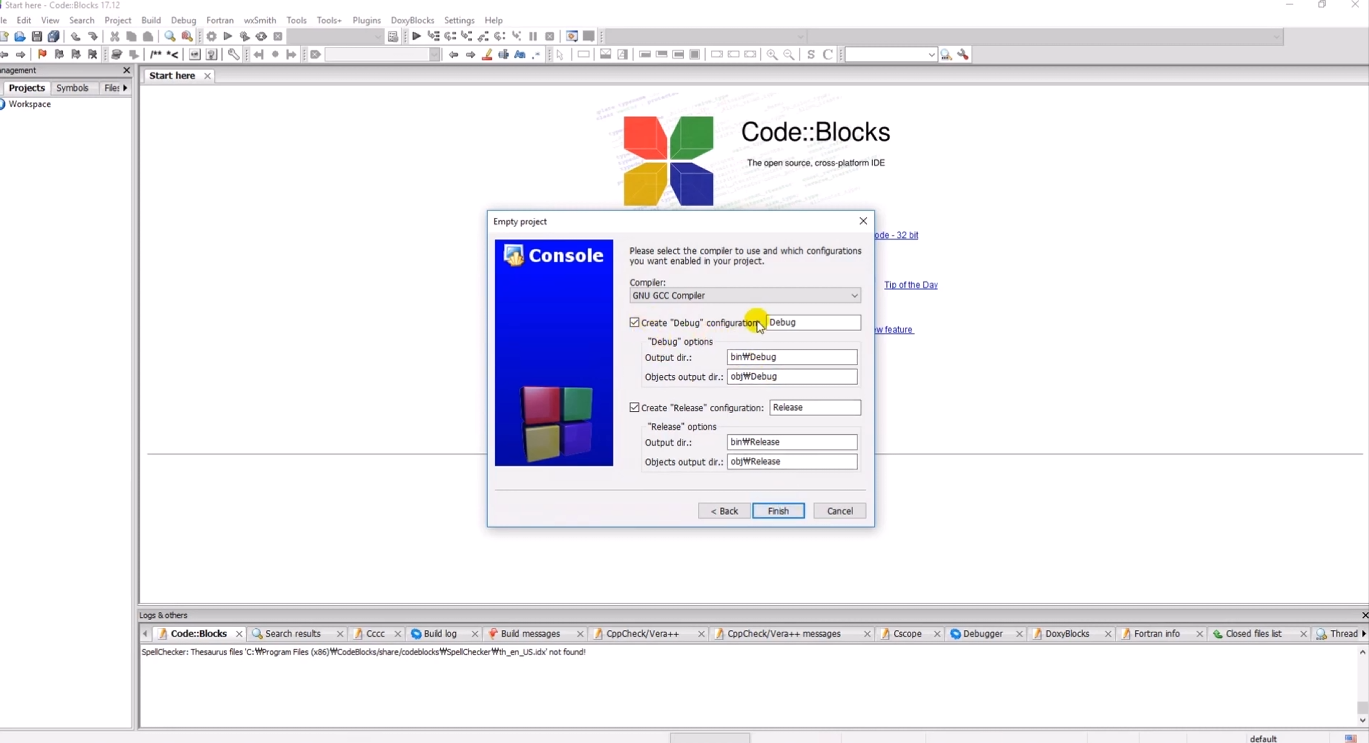
Task: Click the logs panel vertical scrollbar
Action: [x=1362, y=686]
